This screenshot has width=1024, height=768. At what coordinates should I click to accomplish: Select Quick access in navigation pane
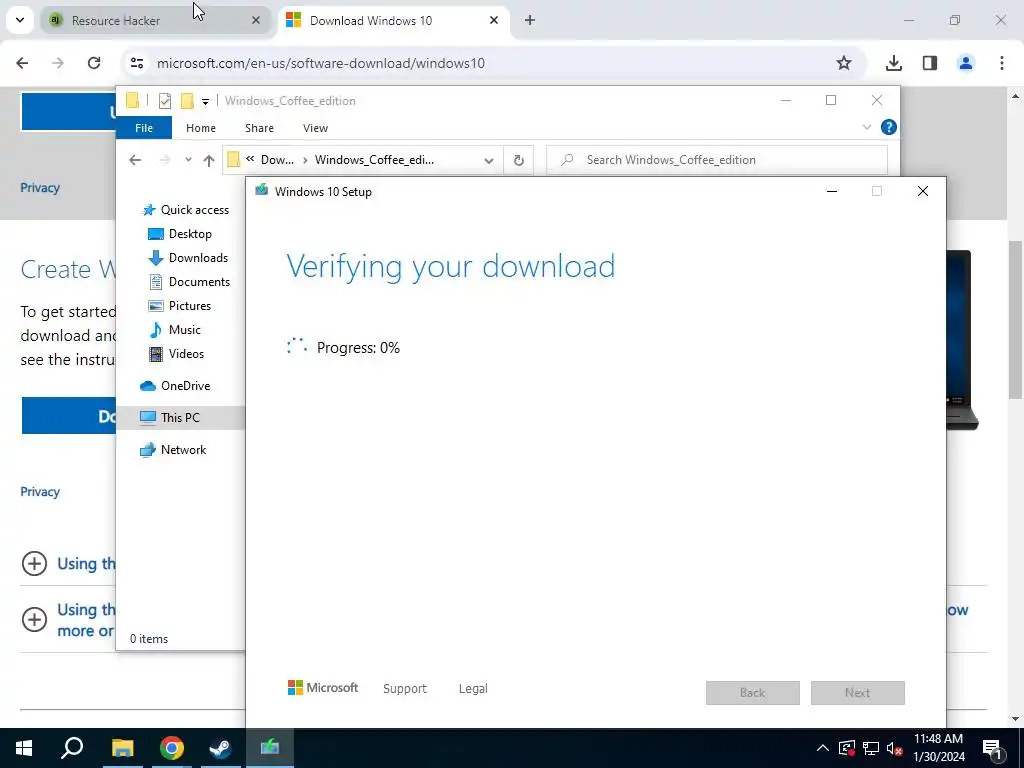pyautogui.click(x=185, y=210)
